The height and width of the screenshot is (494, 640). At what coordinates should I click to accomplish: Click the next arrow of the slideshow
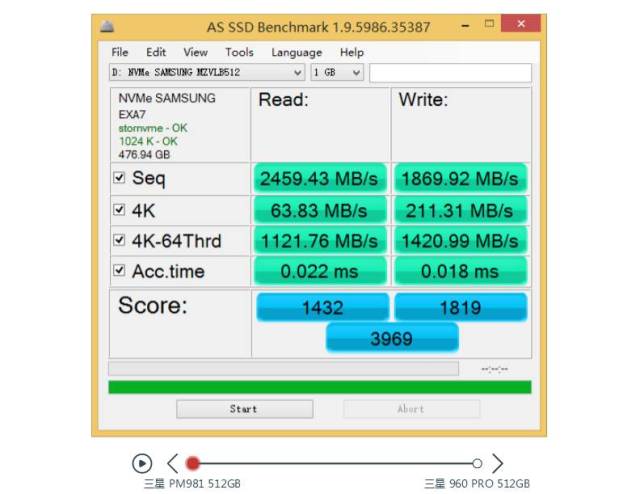[x=497, y=463]
